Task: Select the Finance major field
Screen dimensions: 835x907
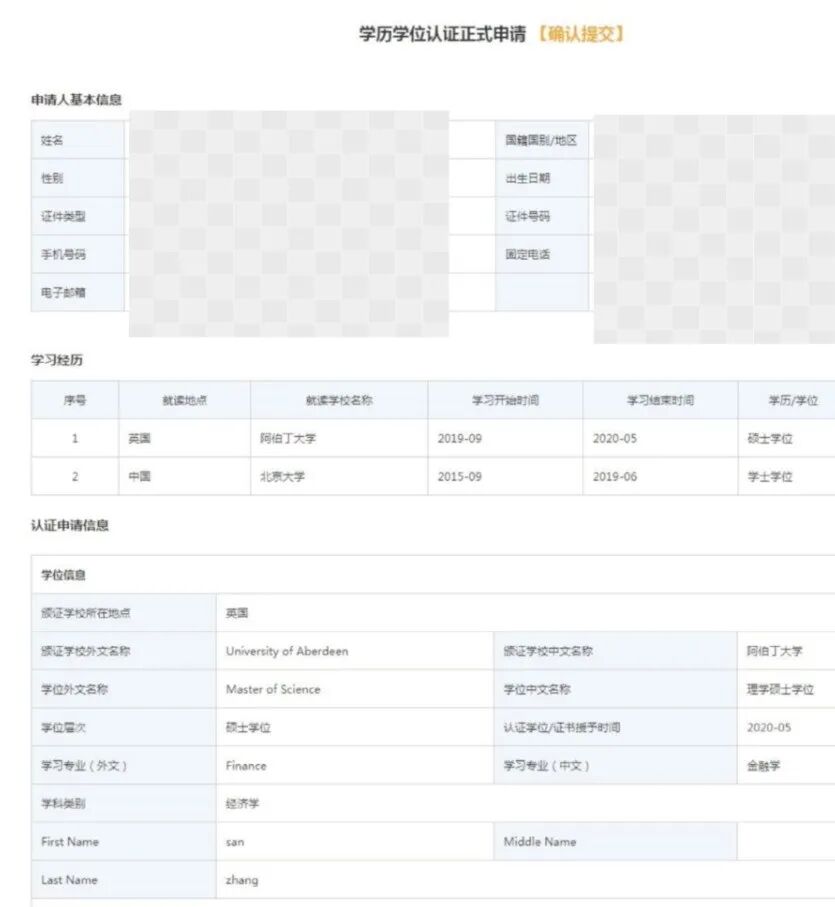Action: coord(244,766)
